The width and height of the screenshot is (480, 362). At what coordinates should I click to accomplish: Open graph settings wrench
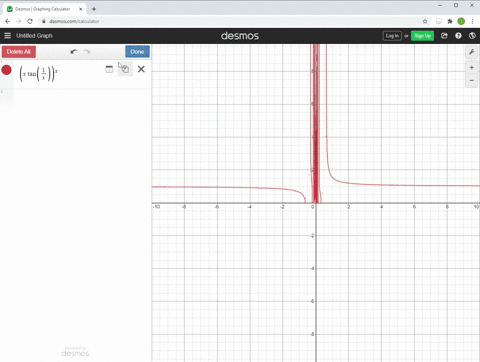(472, 52)
